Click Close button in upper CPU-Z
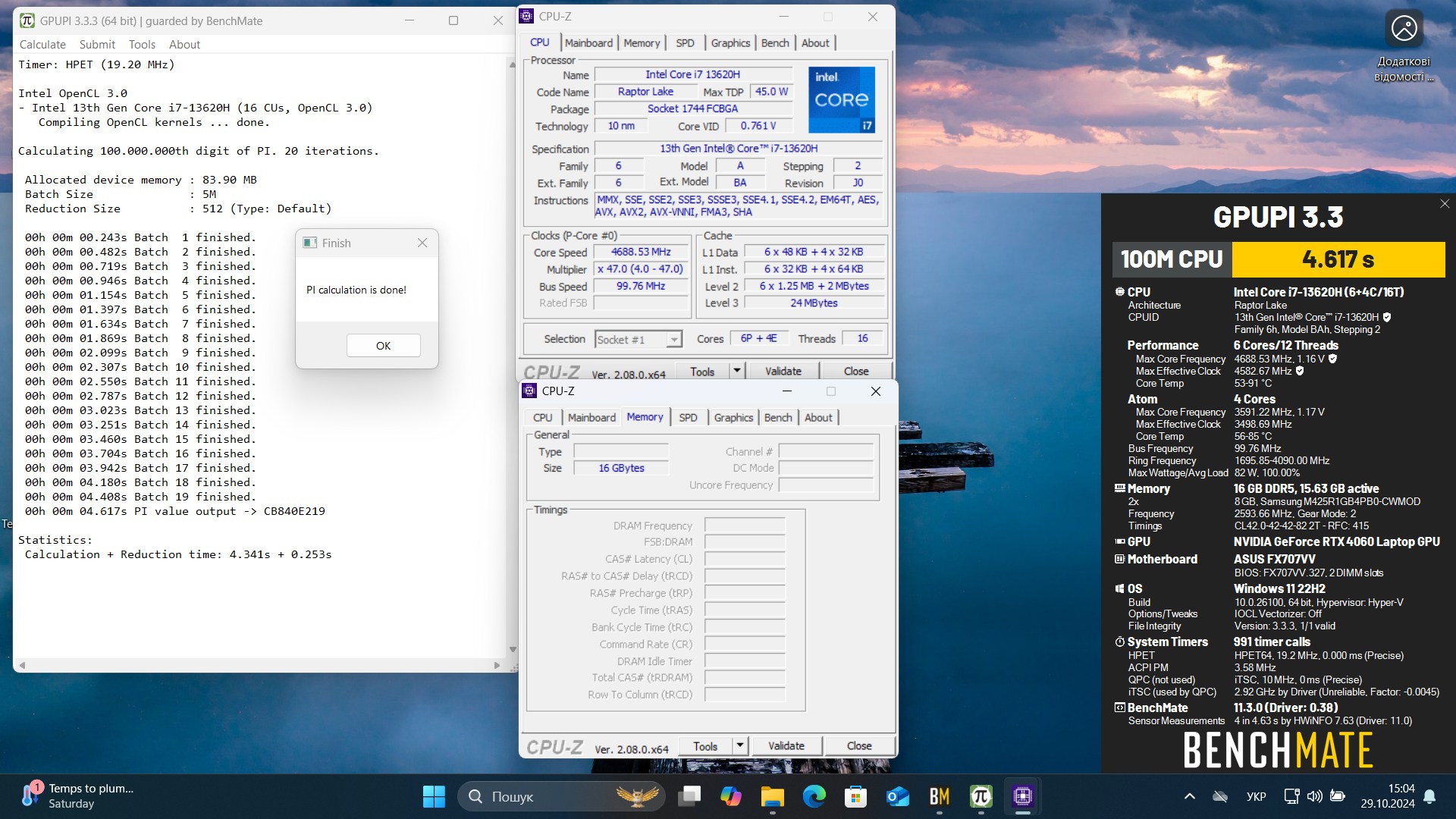This screenshot has height=819, width=1456. 856,372
